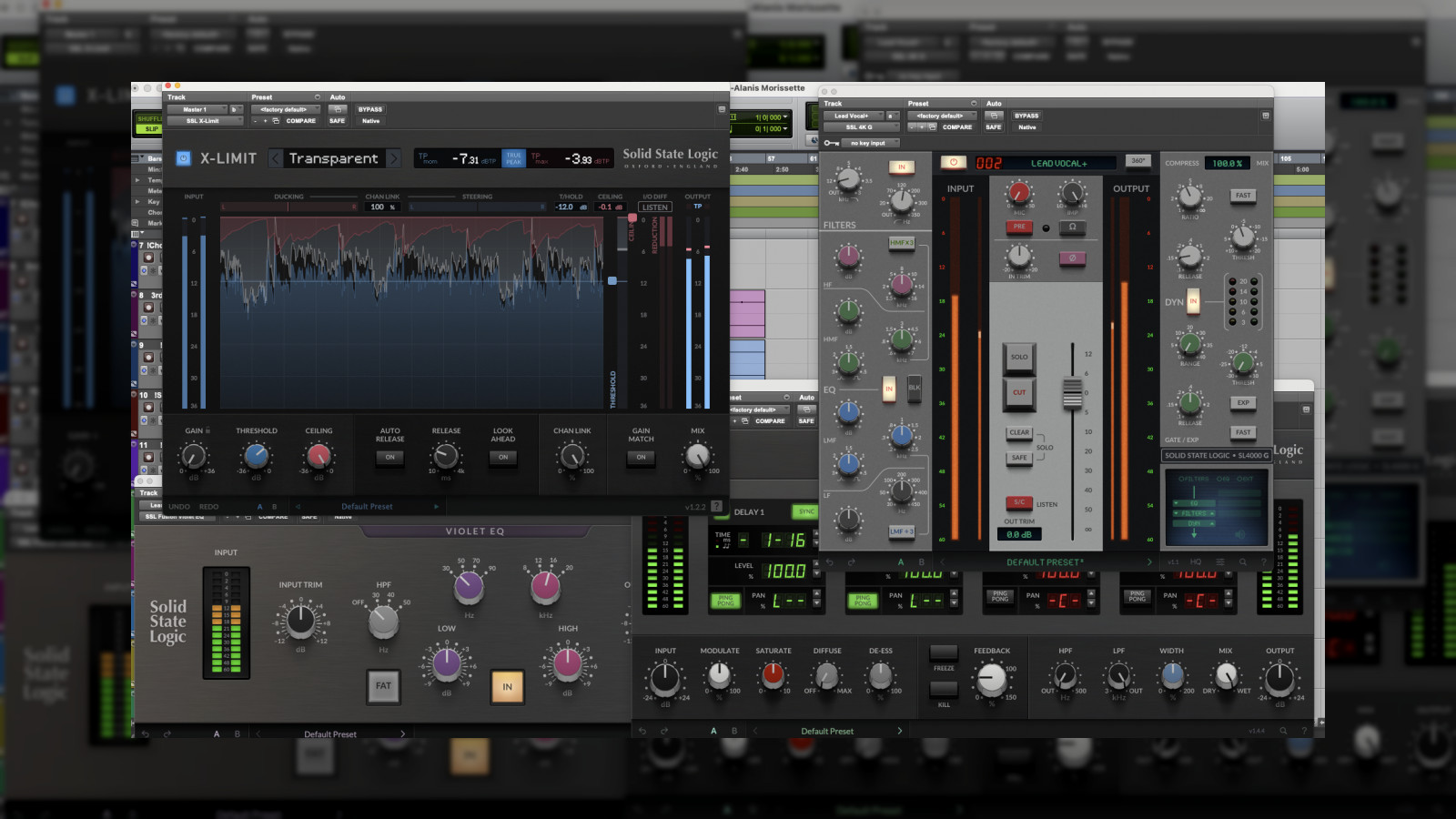Toggle the DYN IN switch
The image size is (1456, 819).
click(x=1193, y=301)
